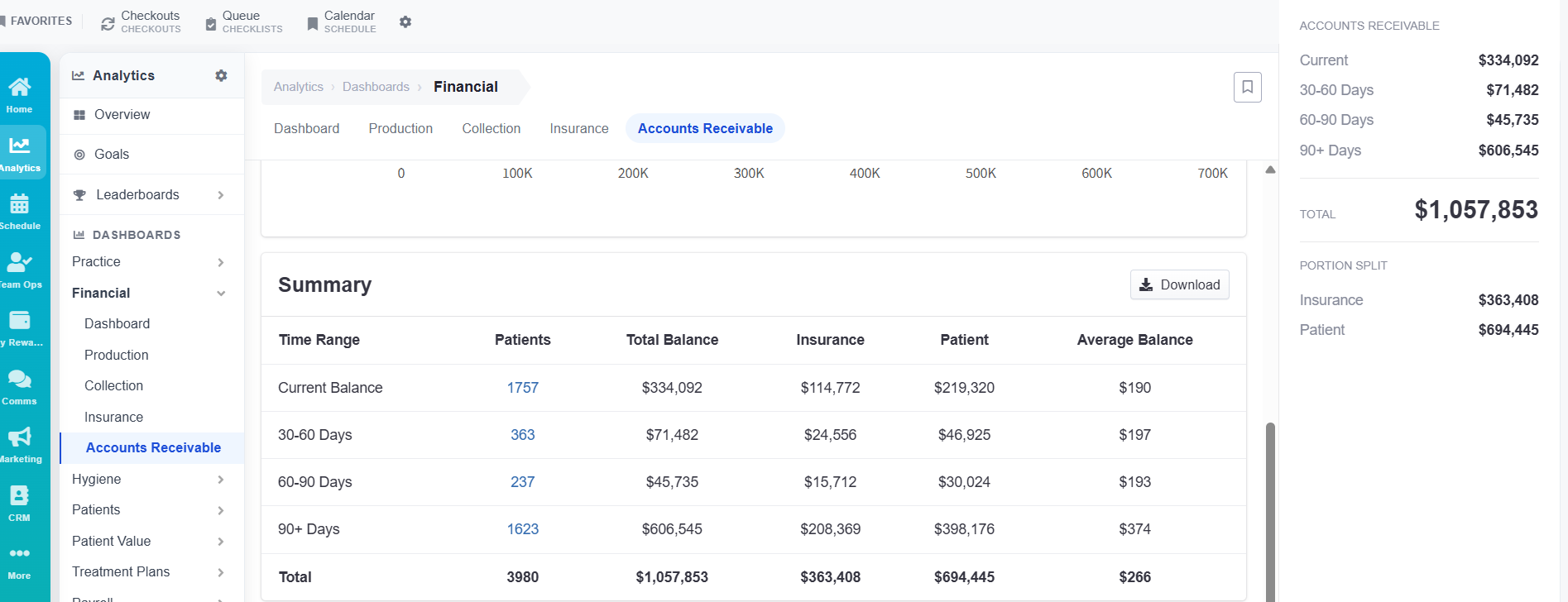This screenshot has width=1568, height=602.
Task: Open the More menu icon
Action: (20, 561)
